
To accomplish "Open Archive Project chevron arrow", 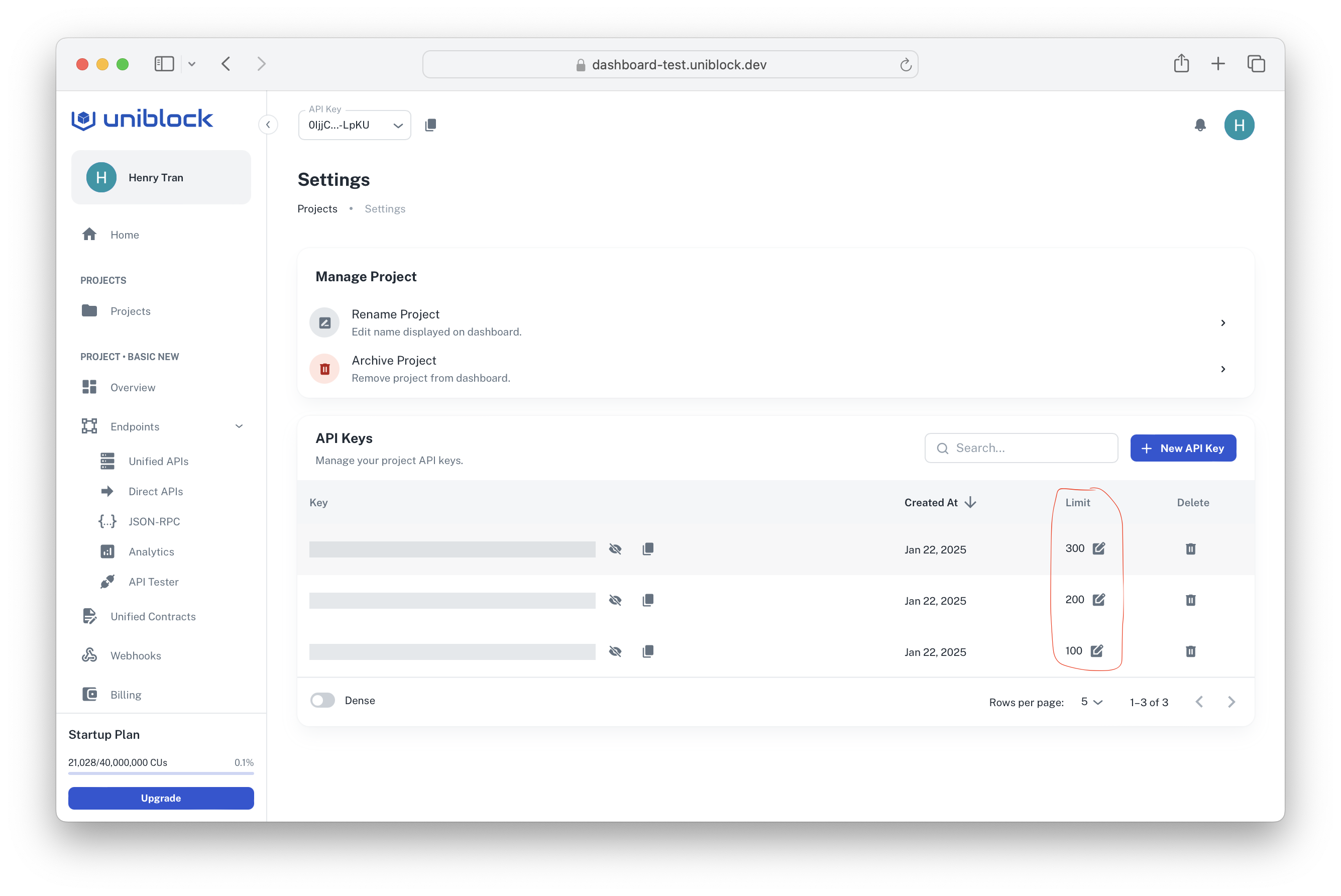I will (x=1223, y=369).
